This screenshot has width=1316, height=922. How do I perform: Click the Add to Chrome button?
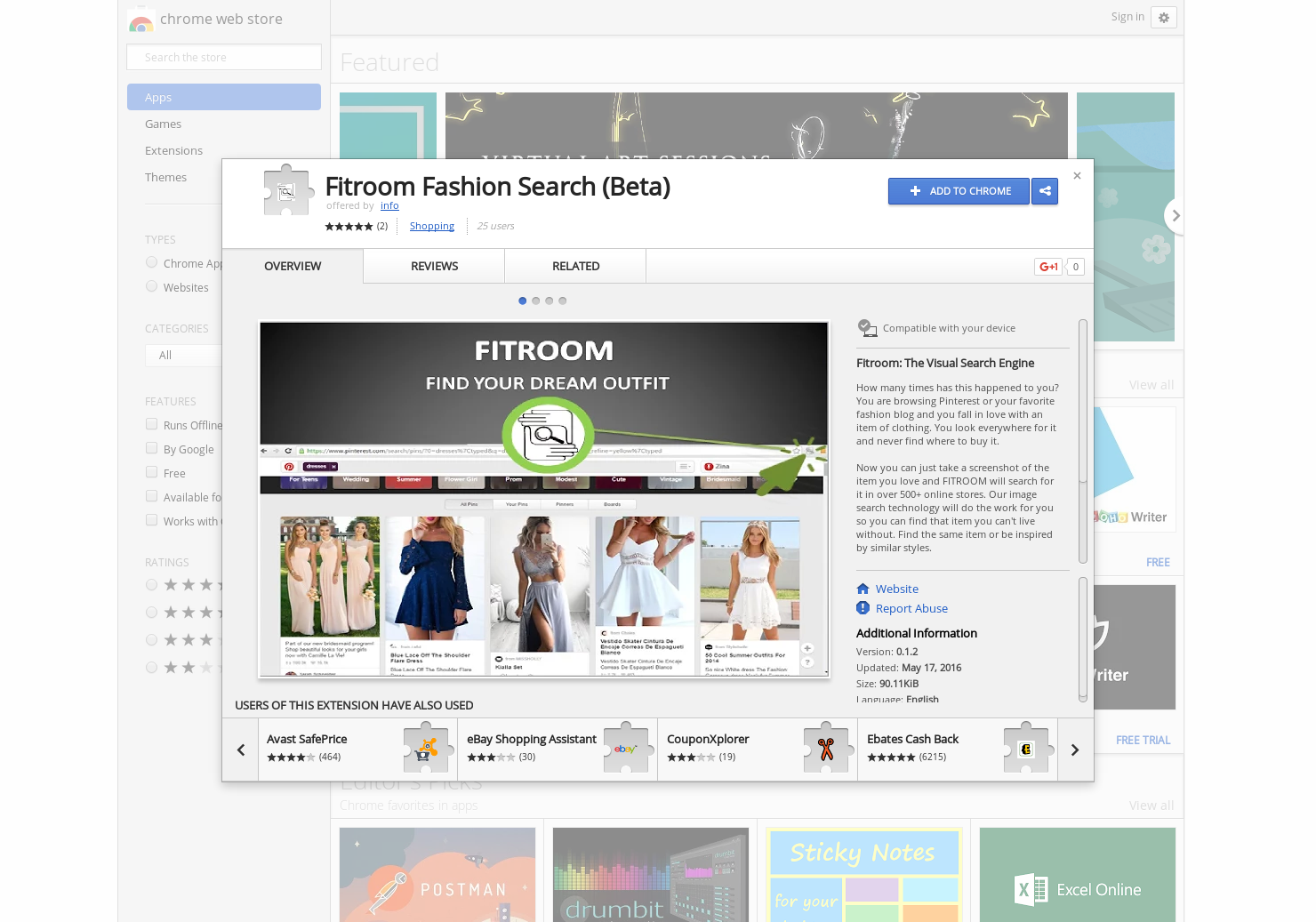point(959,191)
